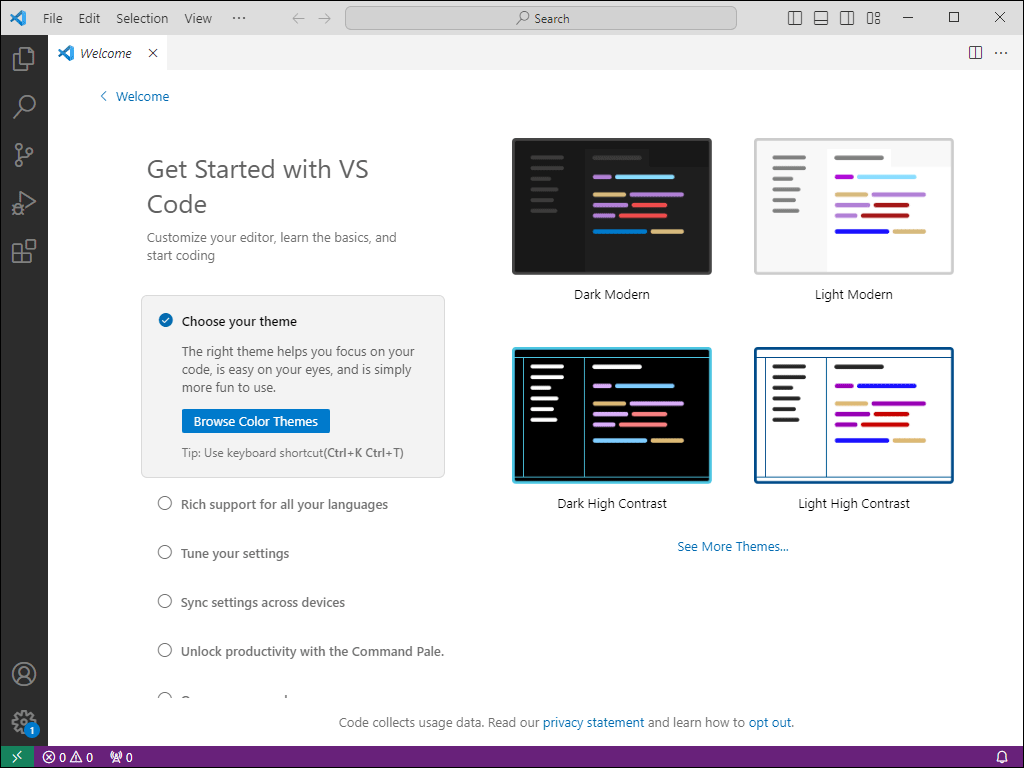1024x768 pixels.
Task: Open the Explorer view in activity bar
Action: [24, 59]
